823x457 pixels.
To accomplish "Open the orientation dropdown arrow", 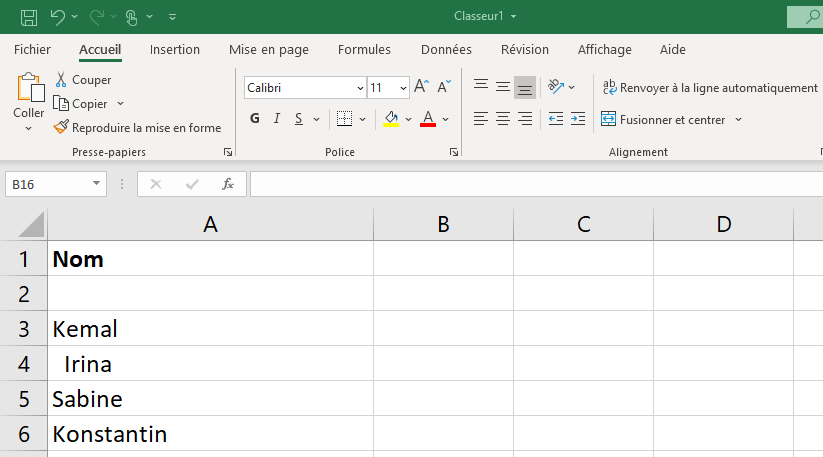I will [572, 88].
